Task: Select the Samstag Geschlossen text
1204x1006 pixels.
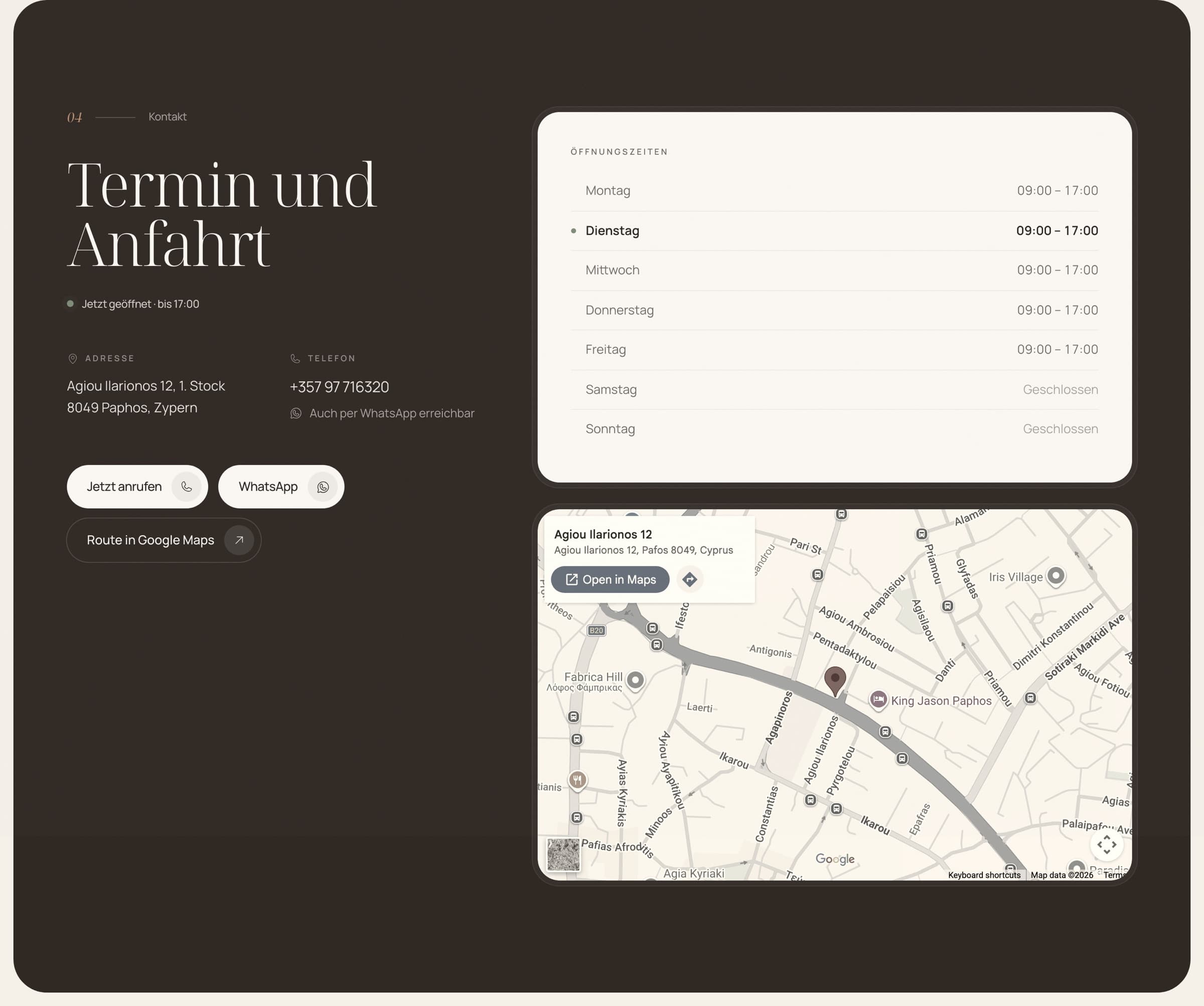Action: (1060, 389)
